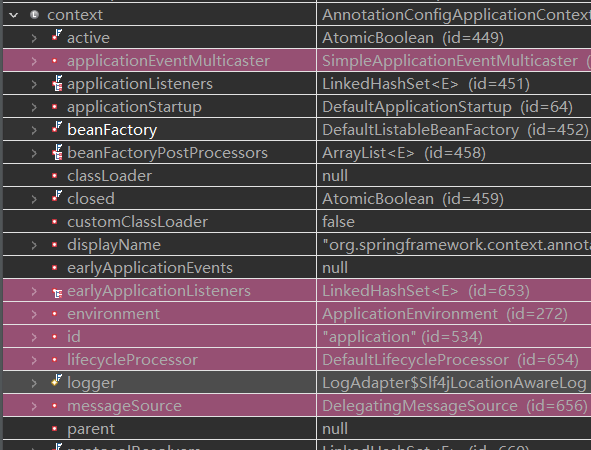Viewport: 591px width, 450px height.
Task: Expand the messageSource field
Action: (34, 406)
